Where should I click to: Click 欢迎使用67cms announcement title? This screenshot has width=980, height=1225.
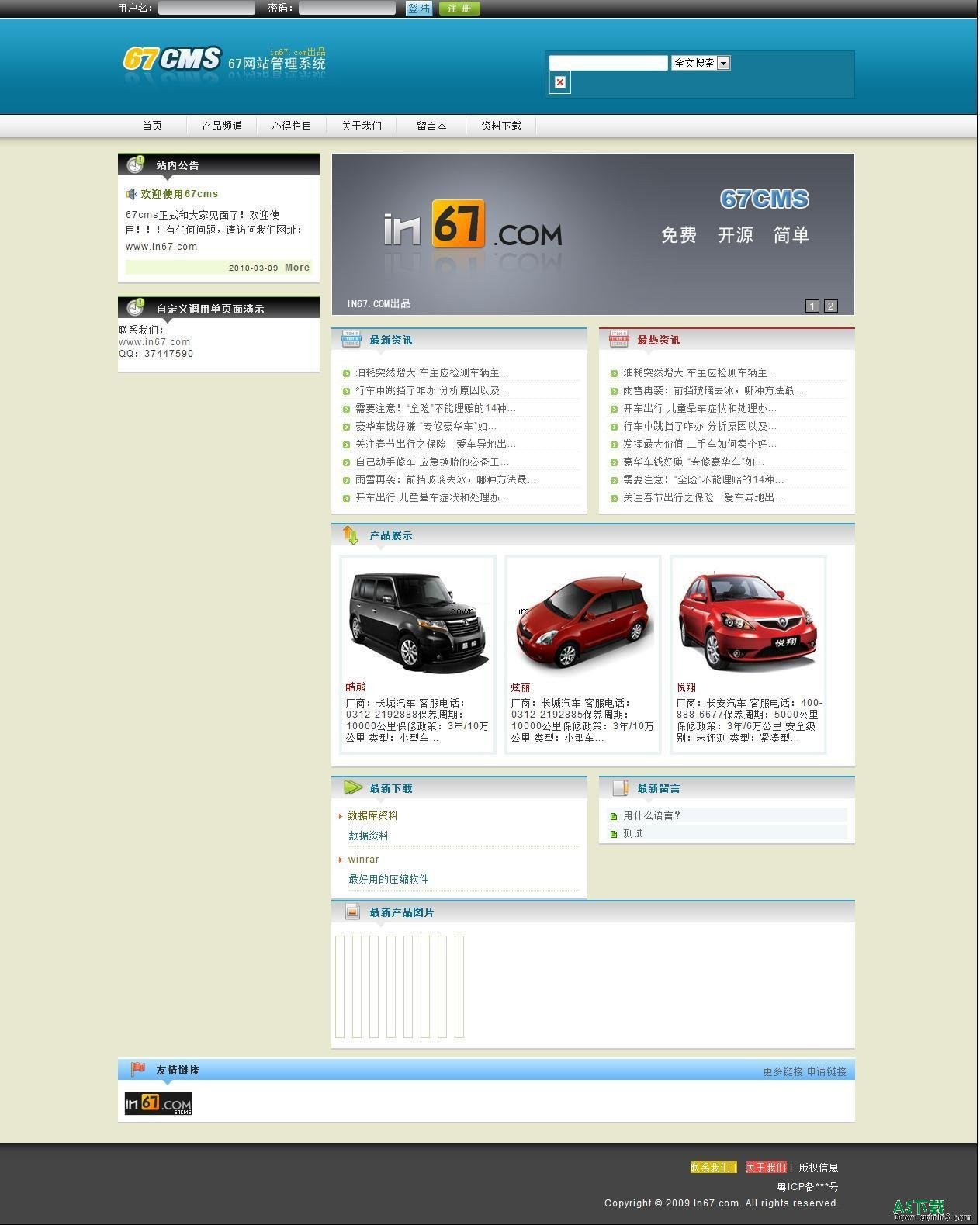(179, 194)
